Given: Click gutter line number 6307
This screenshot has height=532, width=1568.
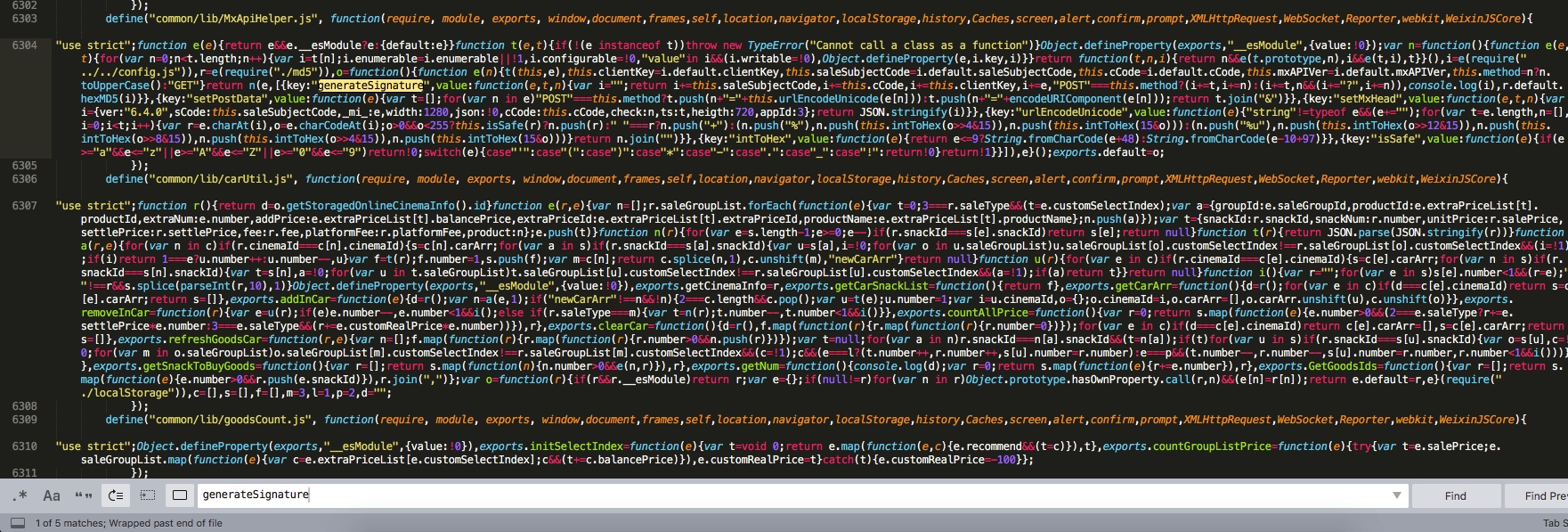Looking at the screenshot, I should click(x=25, y=206).
